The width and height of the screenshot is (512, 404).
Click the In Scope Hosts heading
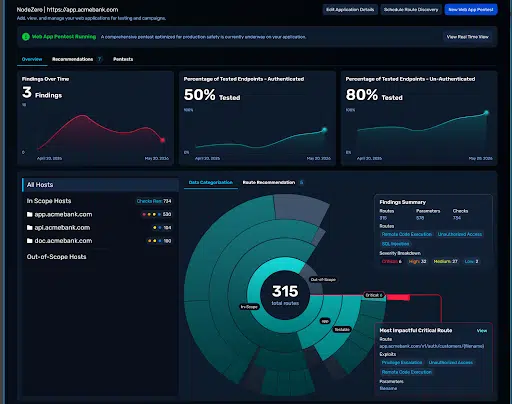tap(49, 201)
